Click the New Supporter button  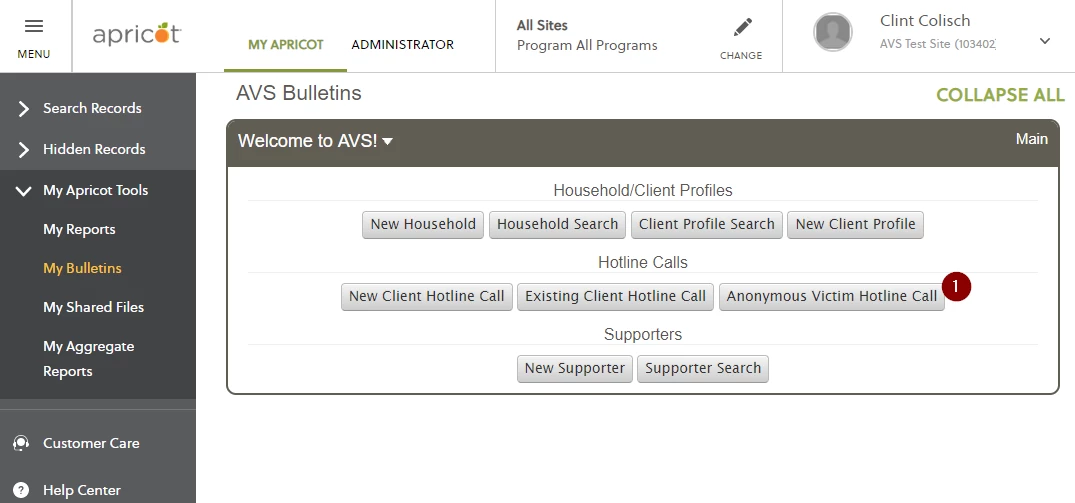click(575, 369)
